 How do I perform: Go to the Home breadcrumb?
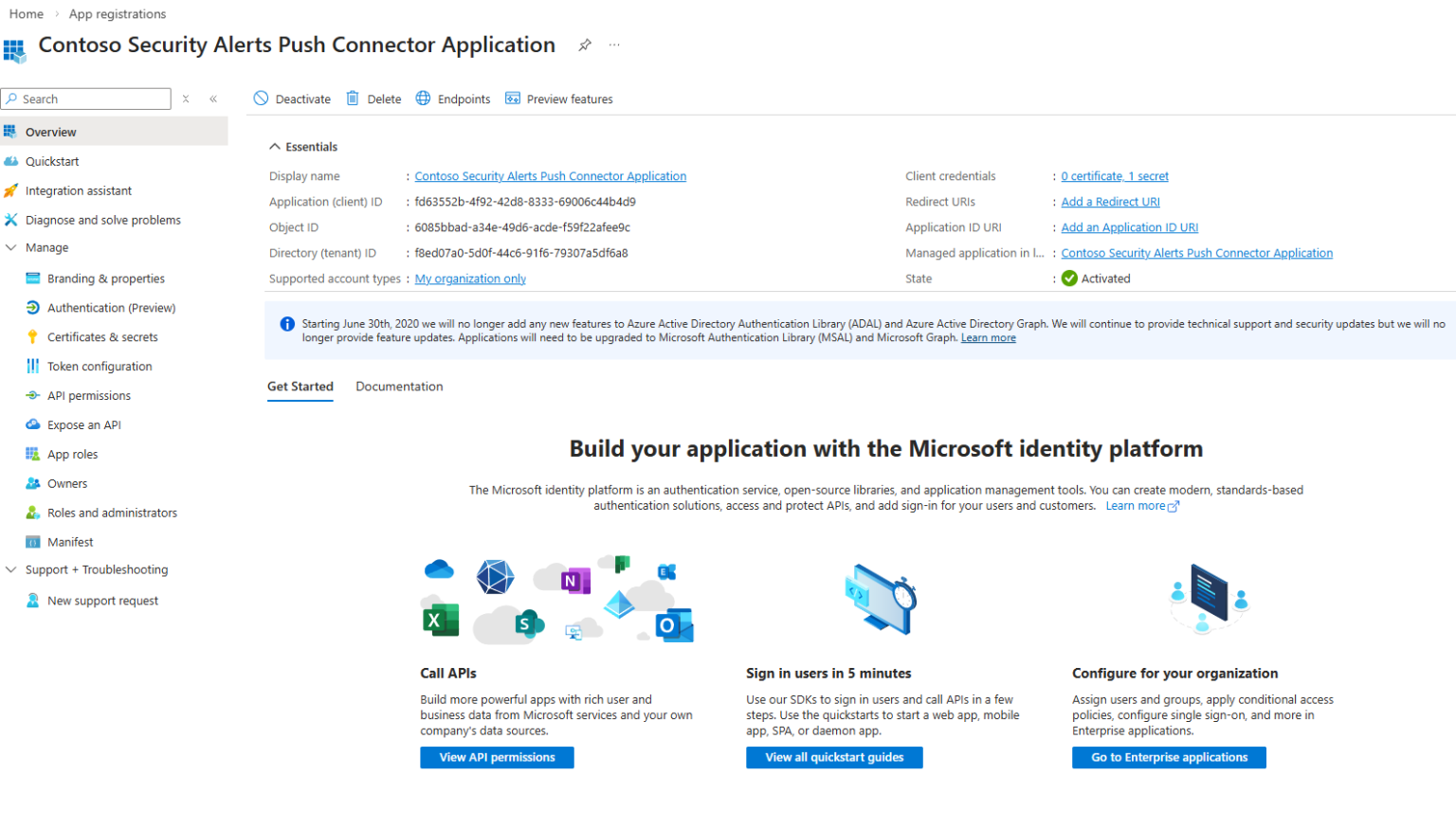point(27,14)
